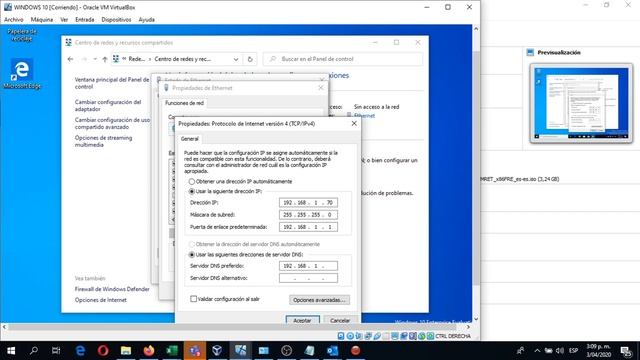640x360 pixels.
Task: Click the Dirección IP field
Action: click(x=308, y=202)
